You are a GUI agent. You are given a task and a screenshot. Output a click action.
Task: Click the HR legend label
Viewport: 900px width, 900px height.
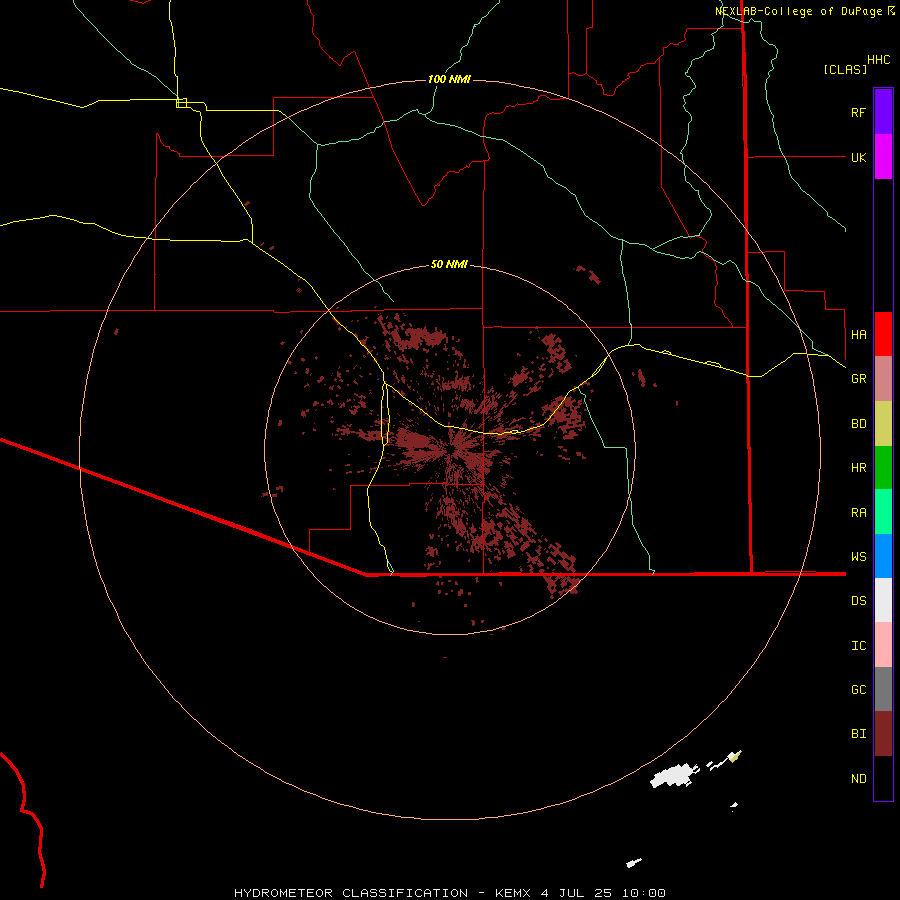(858, 468)
